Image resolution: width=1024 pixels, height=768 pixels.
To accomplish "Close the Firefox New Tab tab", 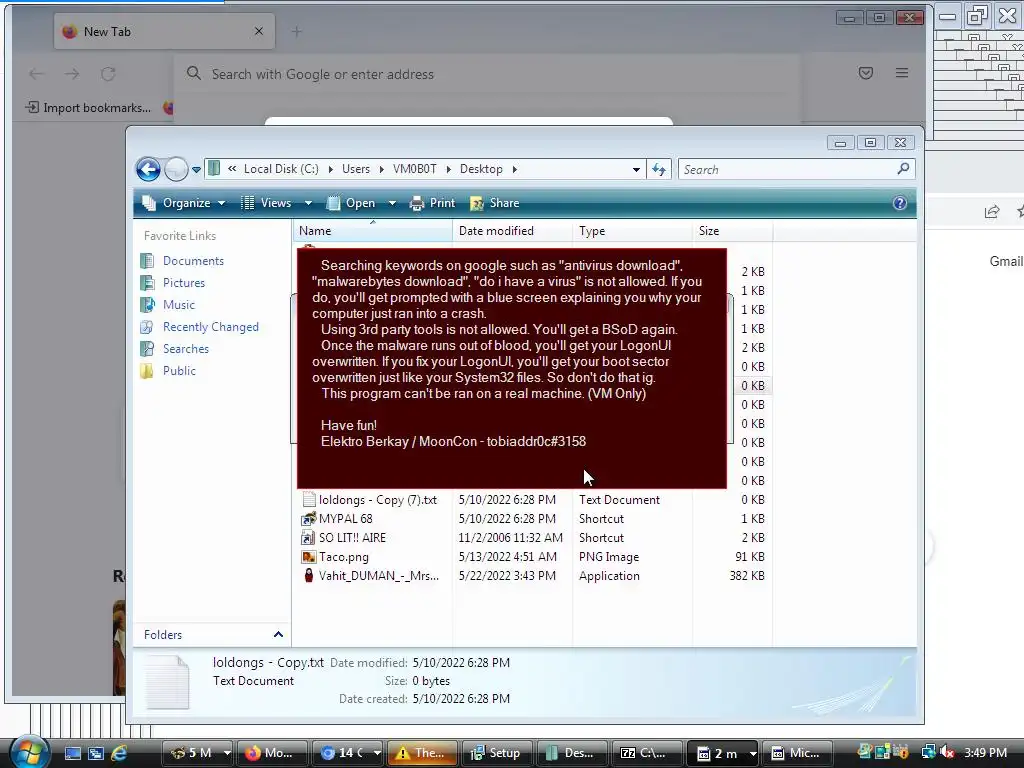I will 259,31.
